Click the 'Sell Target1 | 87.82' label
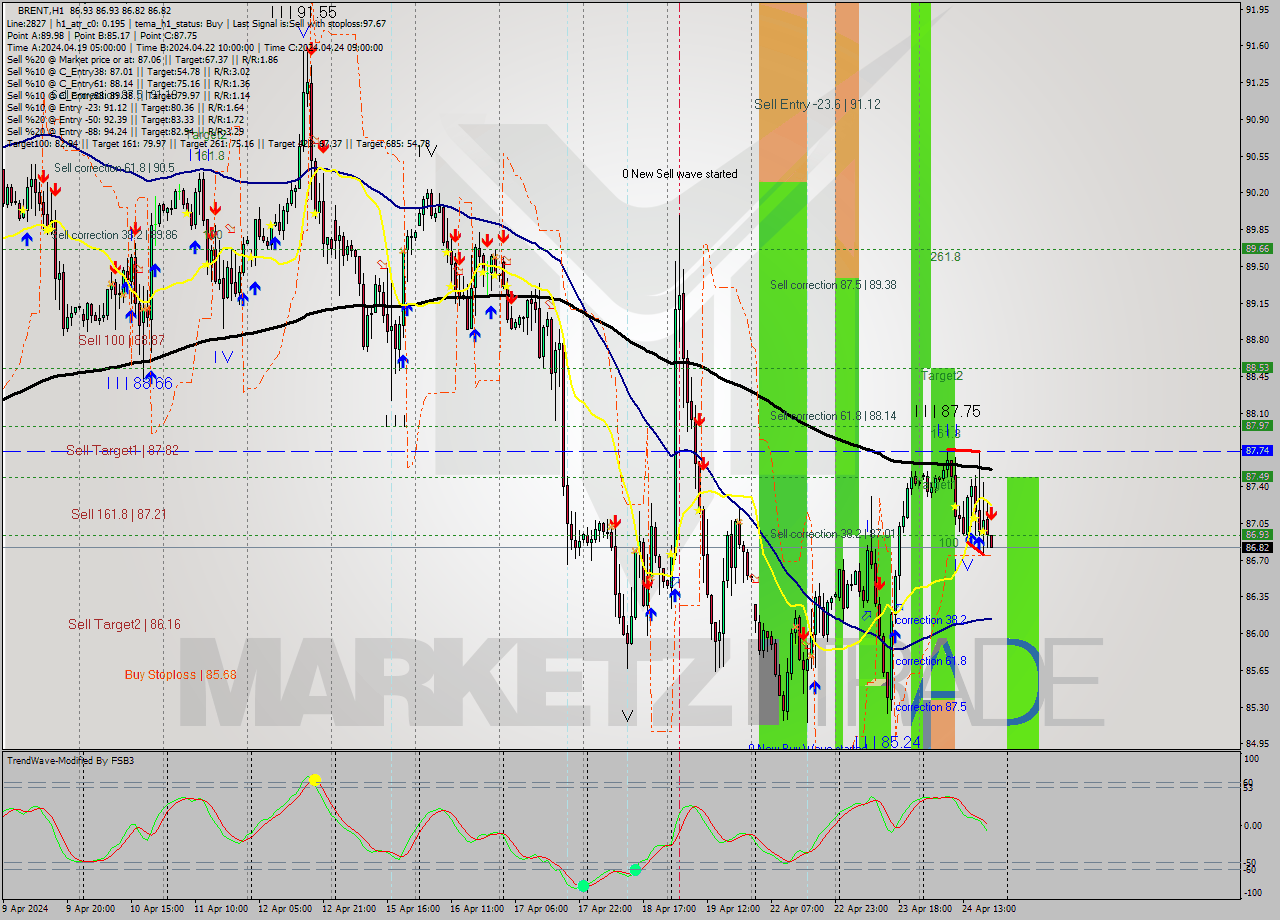 pos(122,451)
